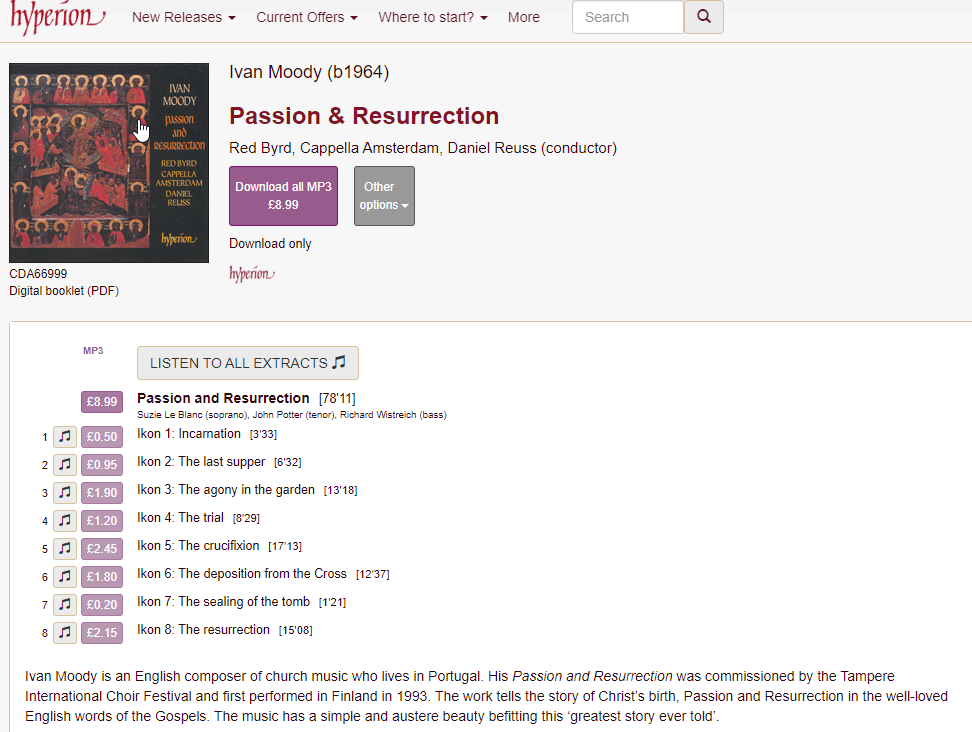The image size is (972, 732).
Task: Click the soloists line naming Suzie Le Blanc
Action: tap(291, 415)
